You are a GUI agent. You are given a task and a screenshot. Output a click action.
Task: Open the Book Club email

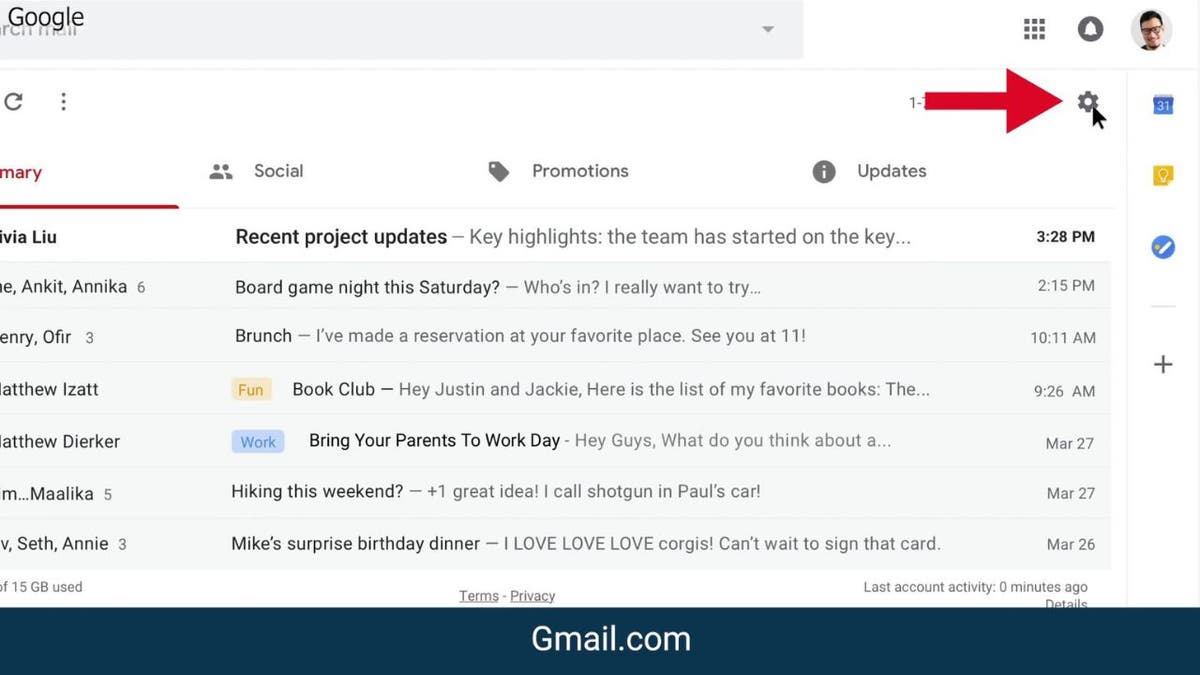point(555,389)
